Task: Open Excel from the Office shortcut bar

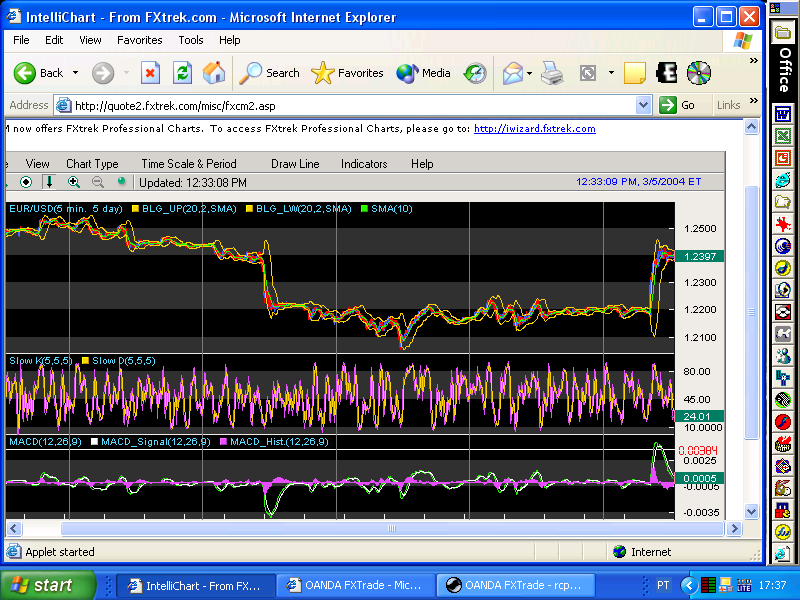Action: tap(783, 135)
